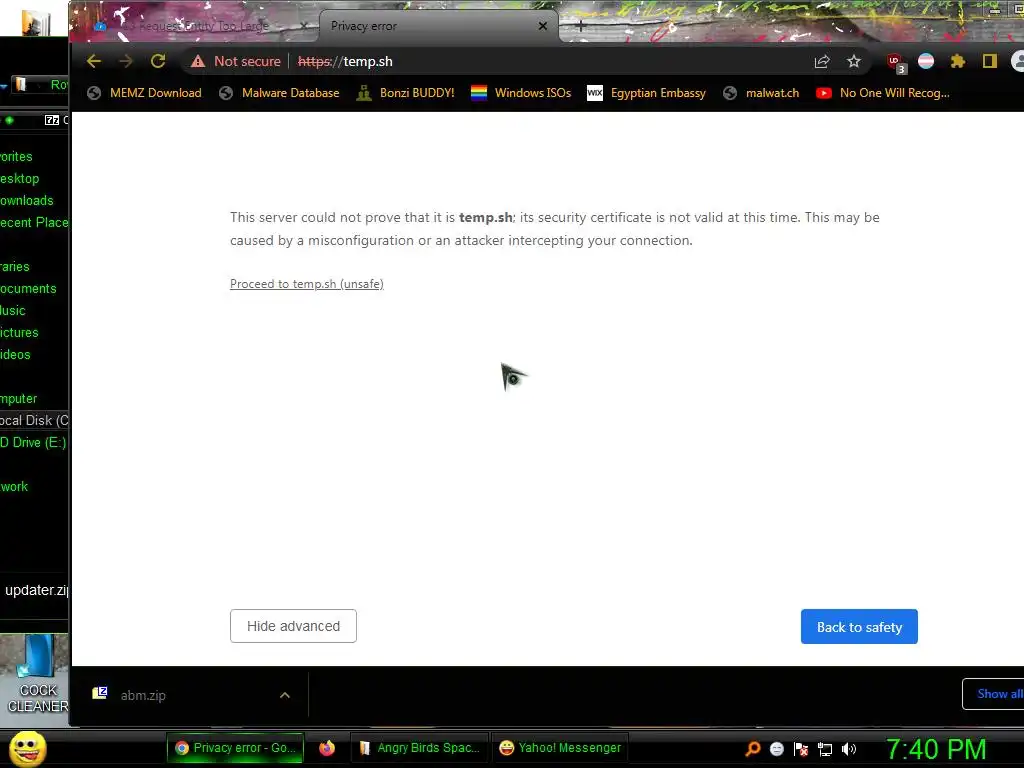Click the striped flag extension icon
The height and width of the screenshot is (768, 1024).
coord(926,61)
